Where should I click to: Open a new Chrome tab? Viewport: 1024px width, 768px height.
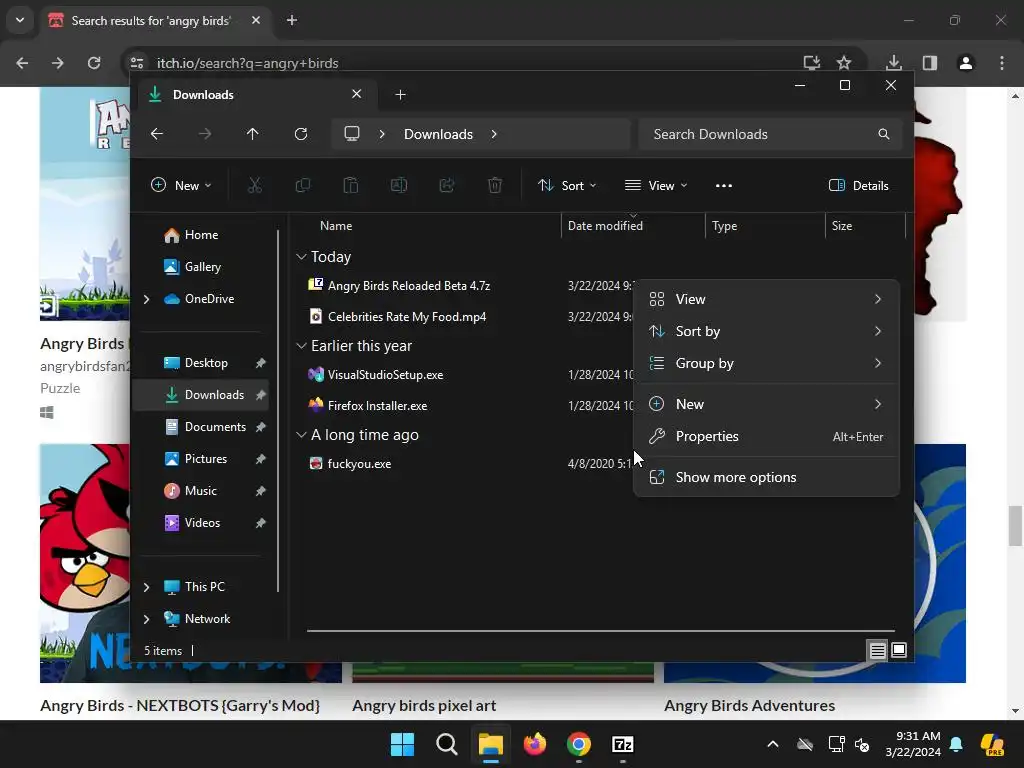(292, 20)
